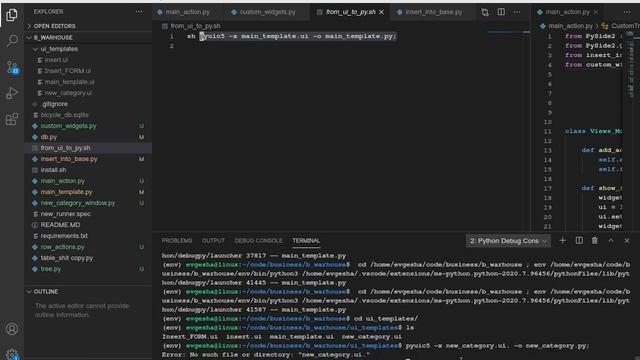
Task: Collapse the ui_templates folder
Action: pyautogui.click(x=88, y=49)
